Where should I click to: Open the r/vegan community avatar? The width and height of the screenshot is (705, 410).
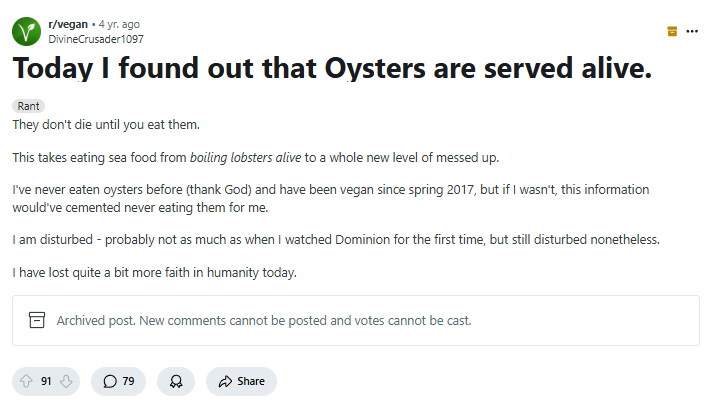tap(26, 31)
